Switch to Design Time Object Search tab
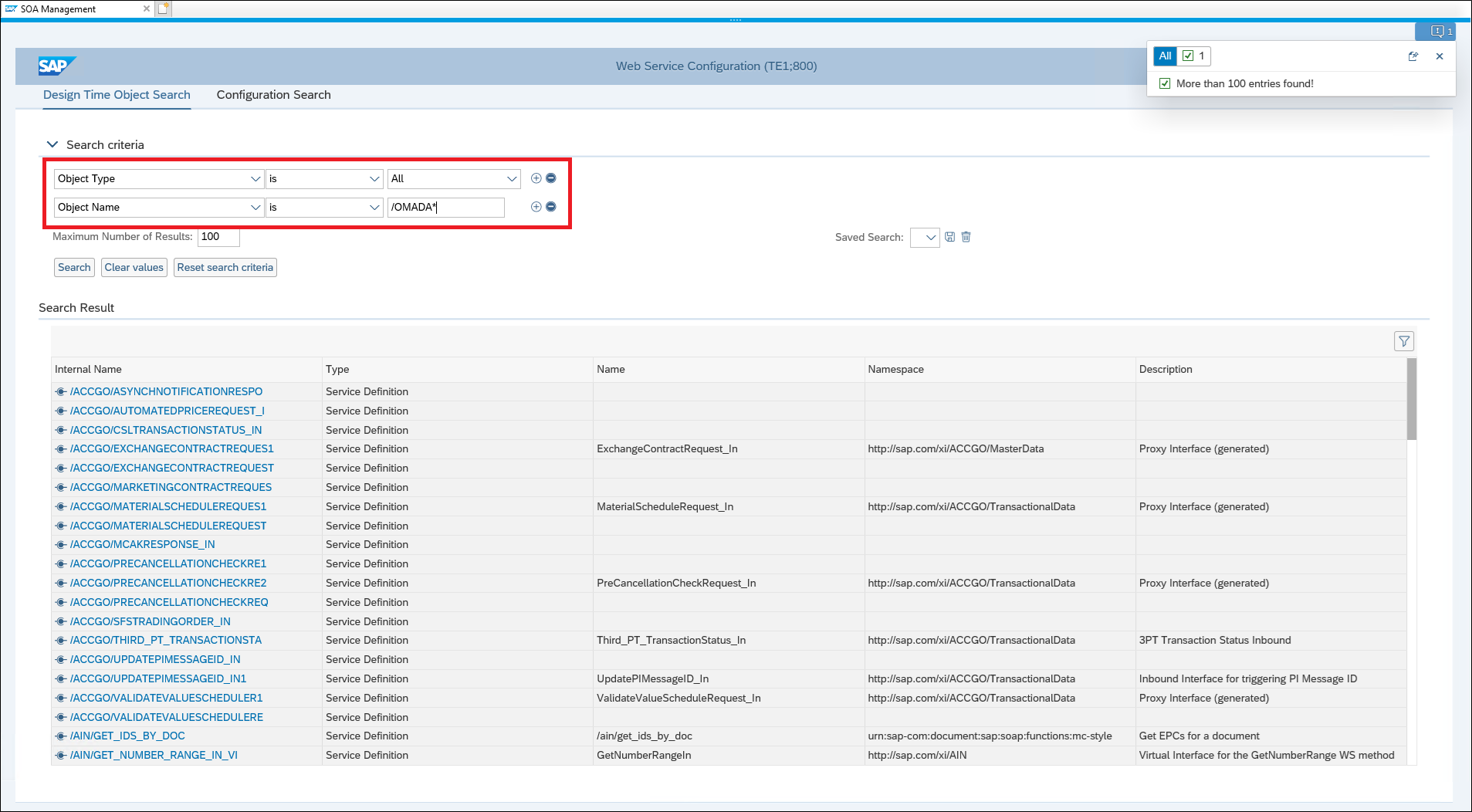 117,95
